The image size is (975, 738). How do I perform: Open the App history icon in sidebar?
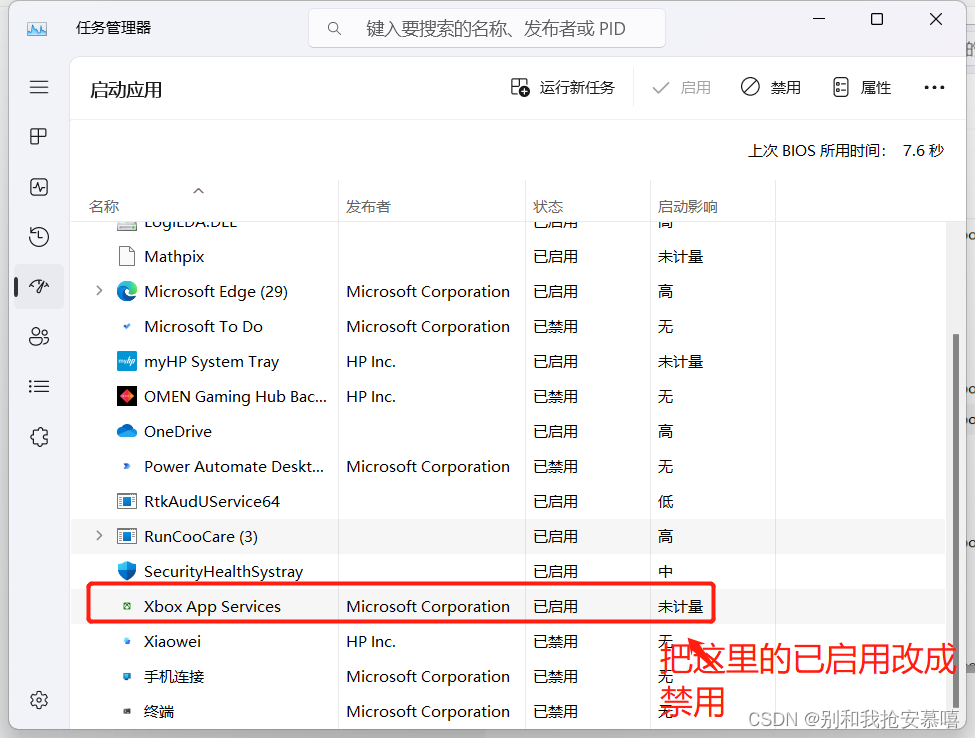39,237
